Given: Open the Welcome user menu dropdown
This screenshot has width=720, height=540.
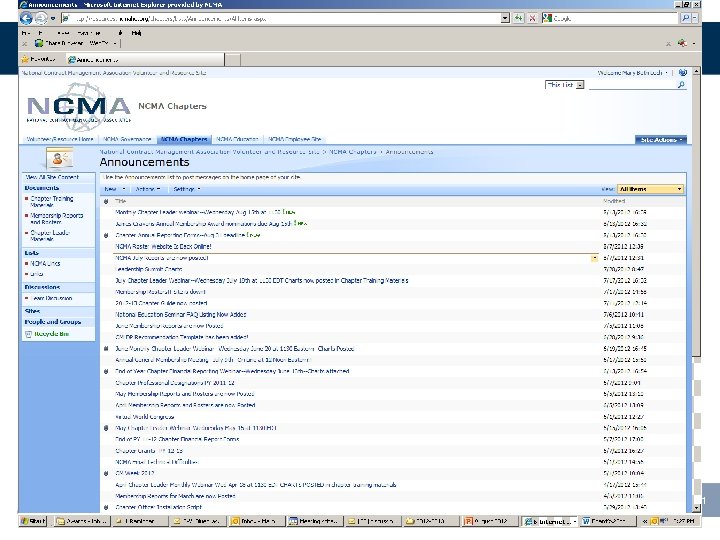Looking at the screenshot, I should [632, 73].
